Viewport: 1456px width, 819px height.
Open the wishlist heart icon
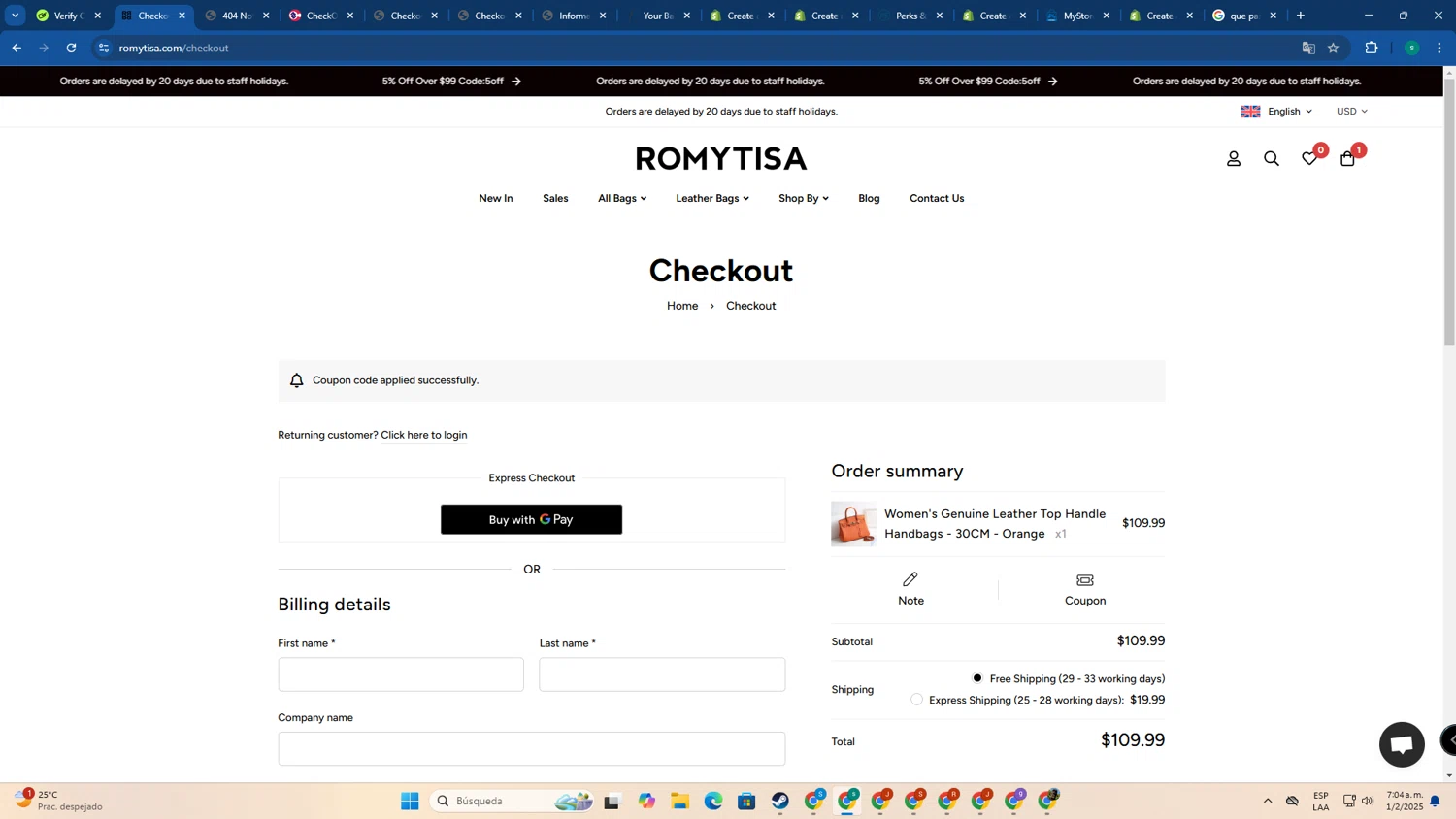1309,158
